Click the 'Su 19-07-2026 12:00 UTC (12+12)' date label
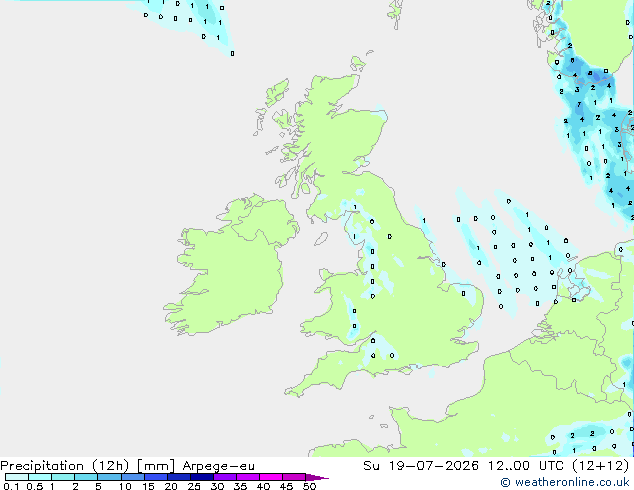634x490 pixels. point(496,466)
